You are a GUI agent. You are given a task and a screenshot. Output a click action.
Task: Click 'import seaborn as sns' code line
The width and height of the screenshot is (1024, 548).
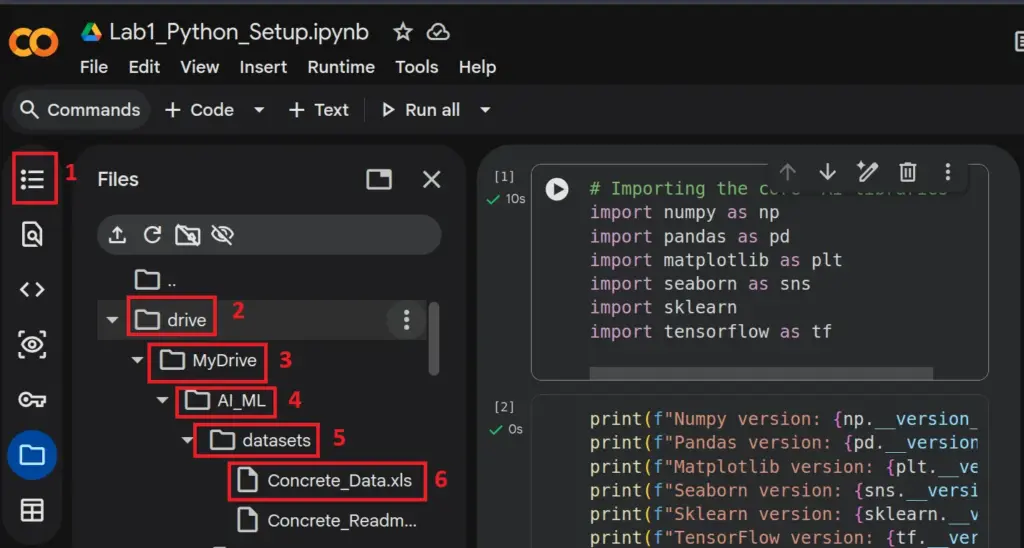[700, 284]
